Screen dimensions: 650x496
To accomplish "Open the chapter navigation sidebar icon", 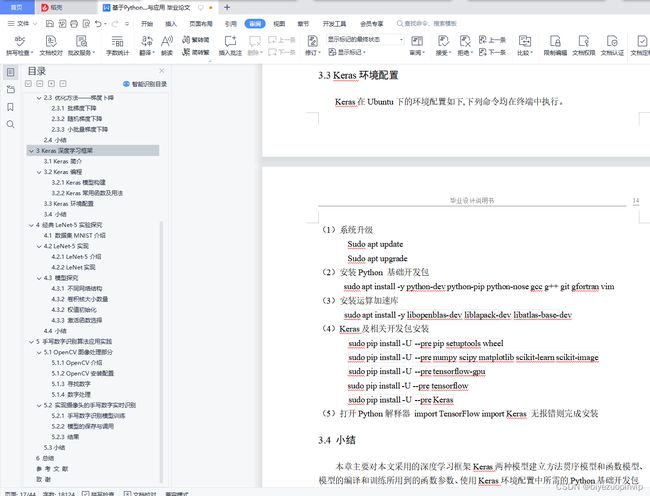I will coord(11,90).
